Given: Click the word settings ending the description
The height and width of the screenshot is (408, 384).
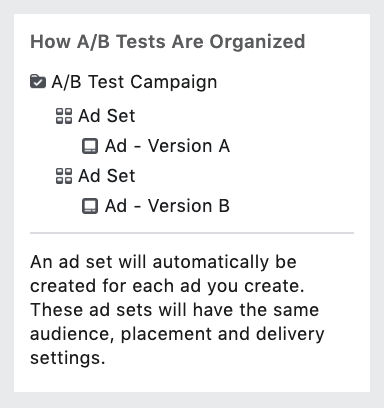Looking at the screenshot, I should 68,358.
